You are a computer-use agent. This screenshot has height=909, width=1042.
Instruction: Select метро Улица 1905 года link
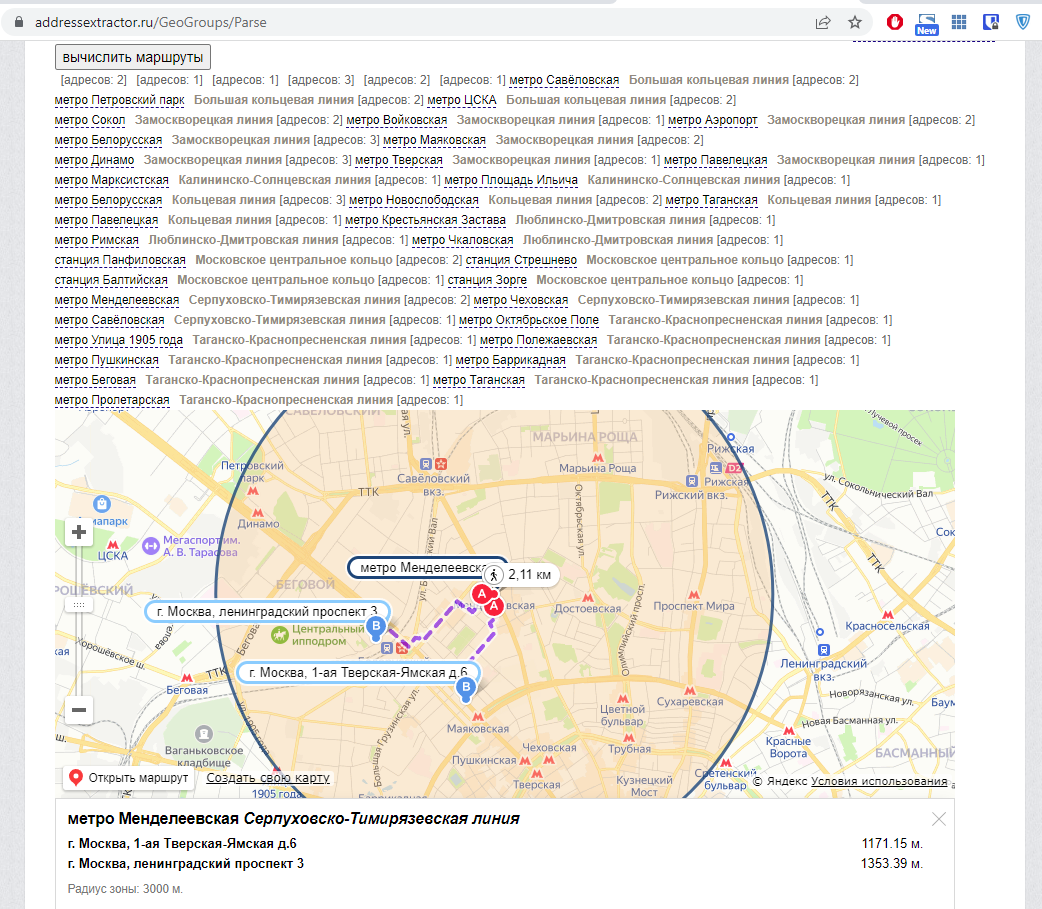tap(118, 340)
